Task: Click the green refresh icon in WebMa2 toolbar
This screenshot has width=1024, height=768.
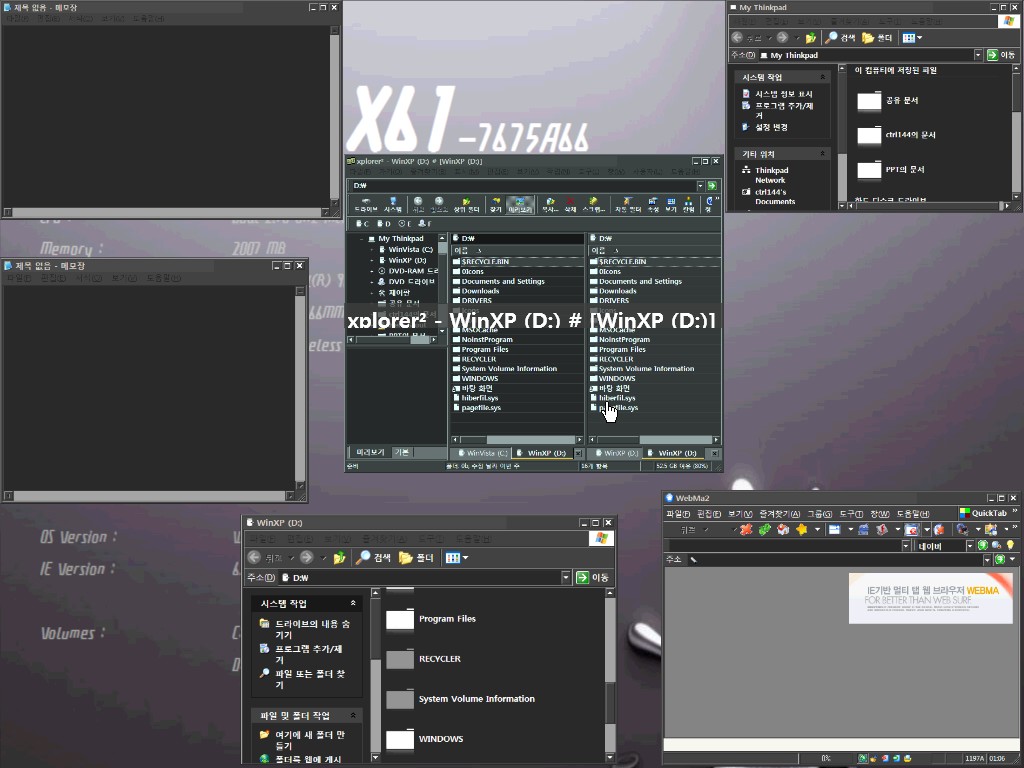Action: [764, 530]
